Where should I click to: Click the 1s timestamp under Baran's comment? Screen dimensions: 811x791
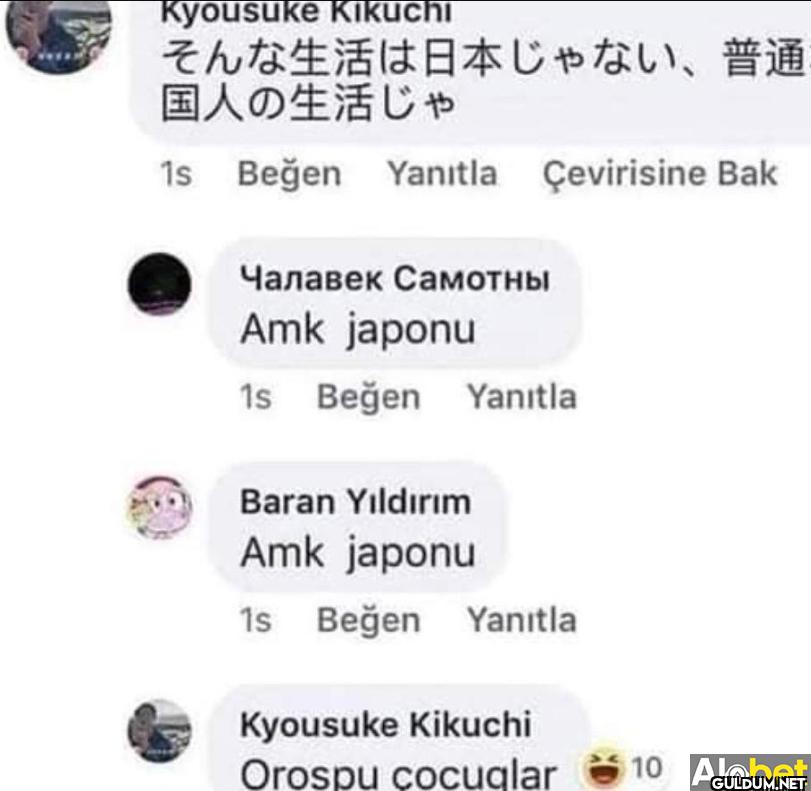256,620
